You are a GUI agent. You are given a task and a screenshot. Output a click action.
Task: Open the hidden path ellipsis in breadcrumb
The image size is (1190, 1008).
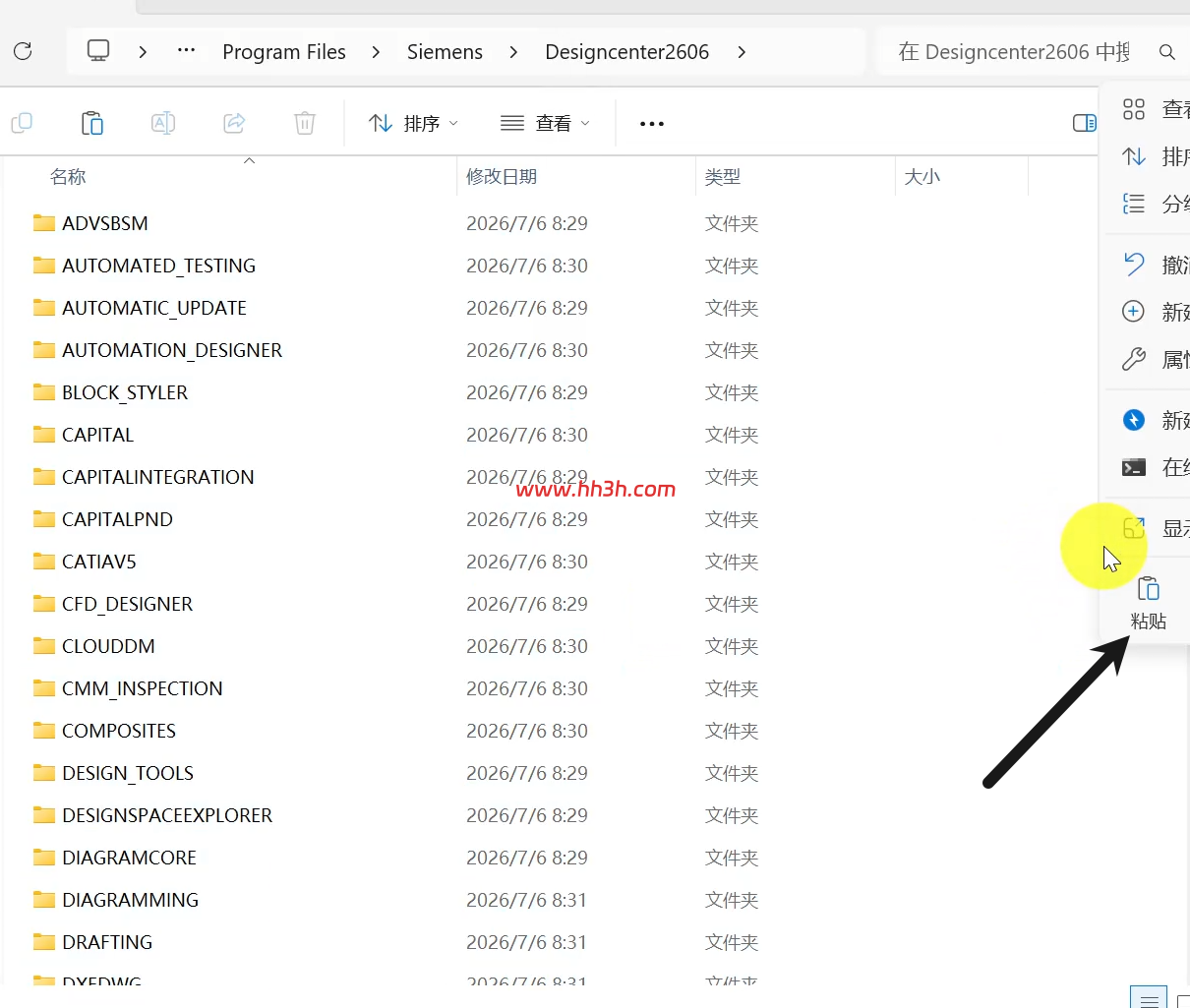tap(186, 51)
